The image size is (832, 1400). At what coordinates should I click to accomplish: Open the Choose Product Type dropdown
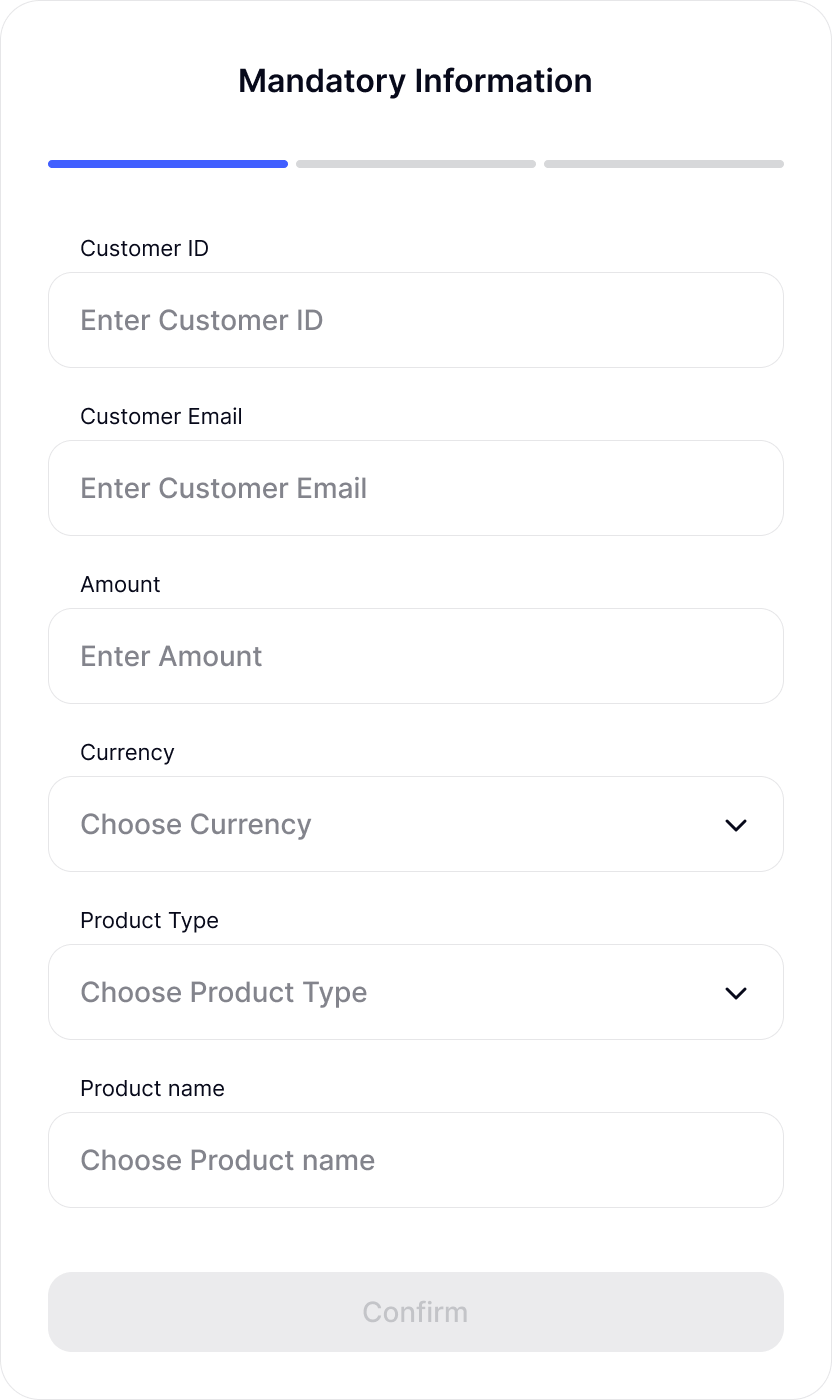(x=415, y=992)
